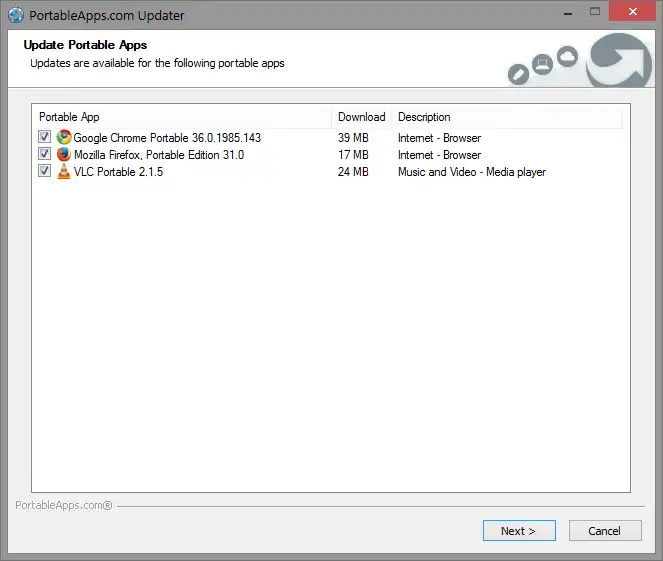This screenshot has height=561, width=663.
Task: Uncheck the Mozilla Firefox Portable Edition checkbox
Action: [44, 153]
